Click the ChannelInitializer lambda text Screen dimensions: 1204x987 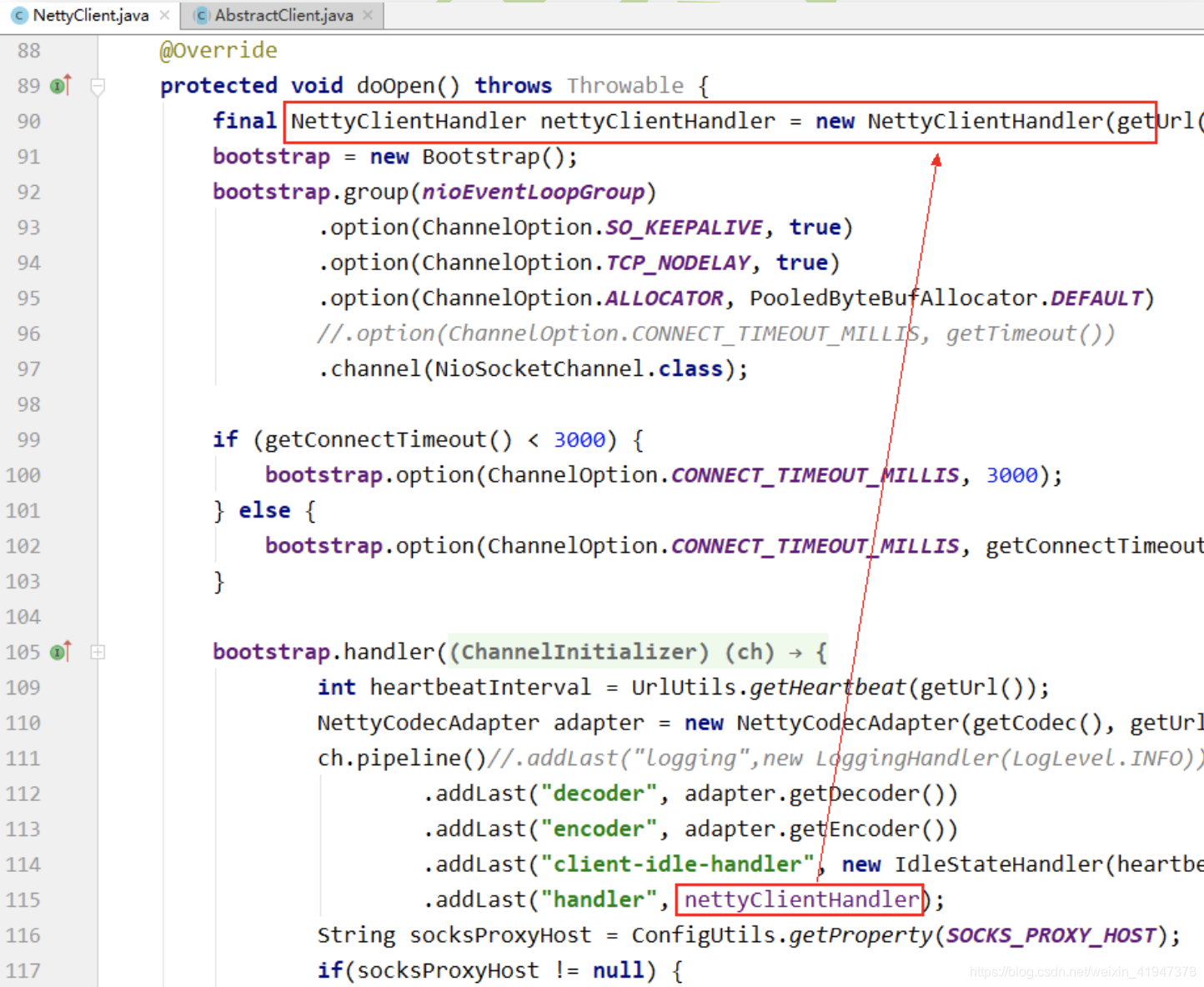tap(638, 652)
